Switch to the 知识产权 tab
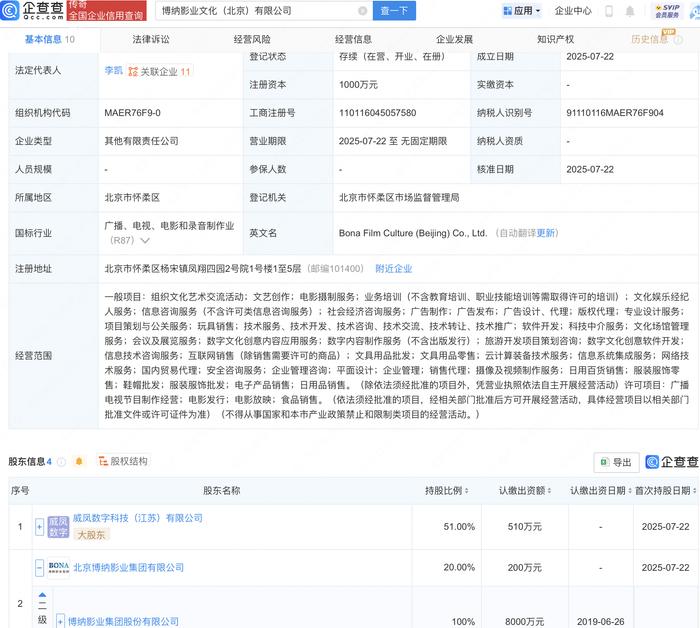This screenshot has height=628, width=700. click(556, 39)
